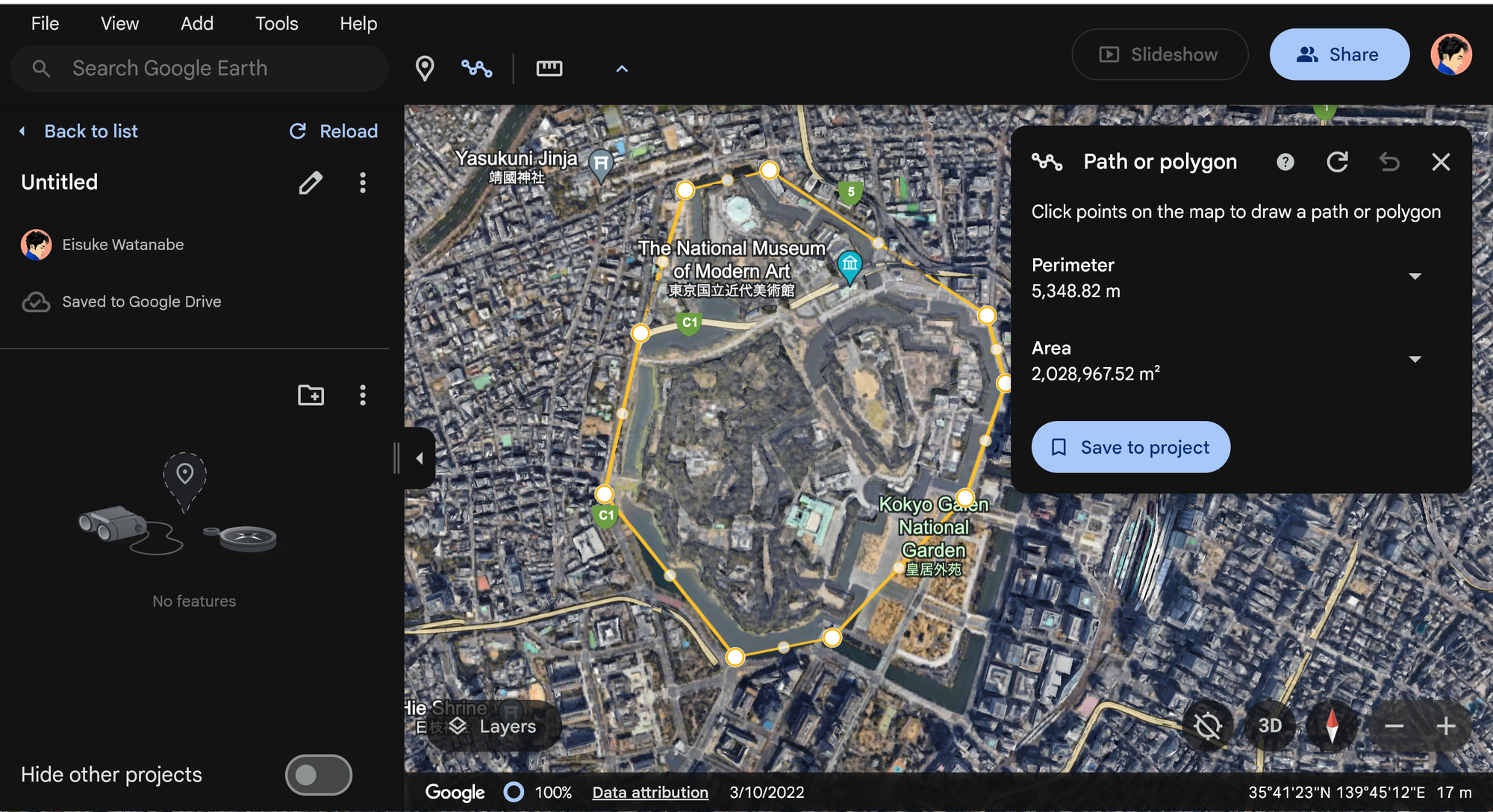Open the Add menu

[197, 24]
